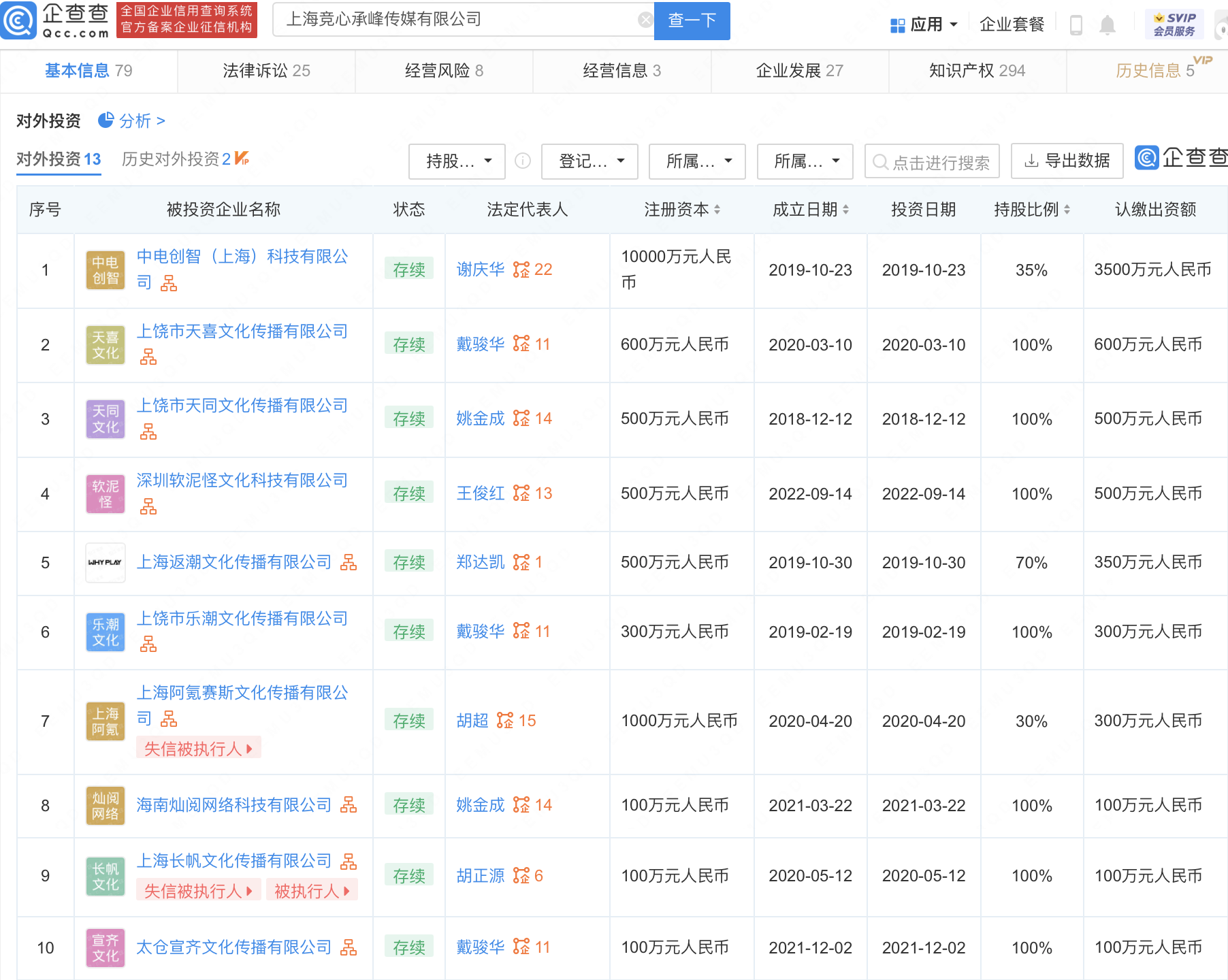The height and width of the screenshot is (980, 1228).
Task: Expand 失信被执行人 tag on 上海阿氪赛斯
Action: click(198, 749)
